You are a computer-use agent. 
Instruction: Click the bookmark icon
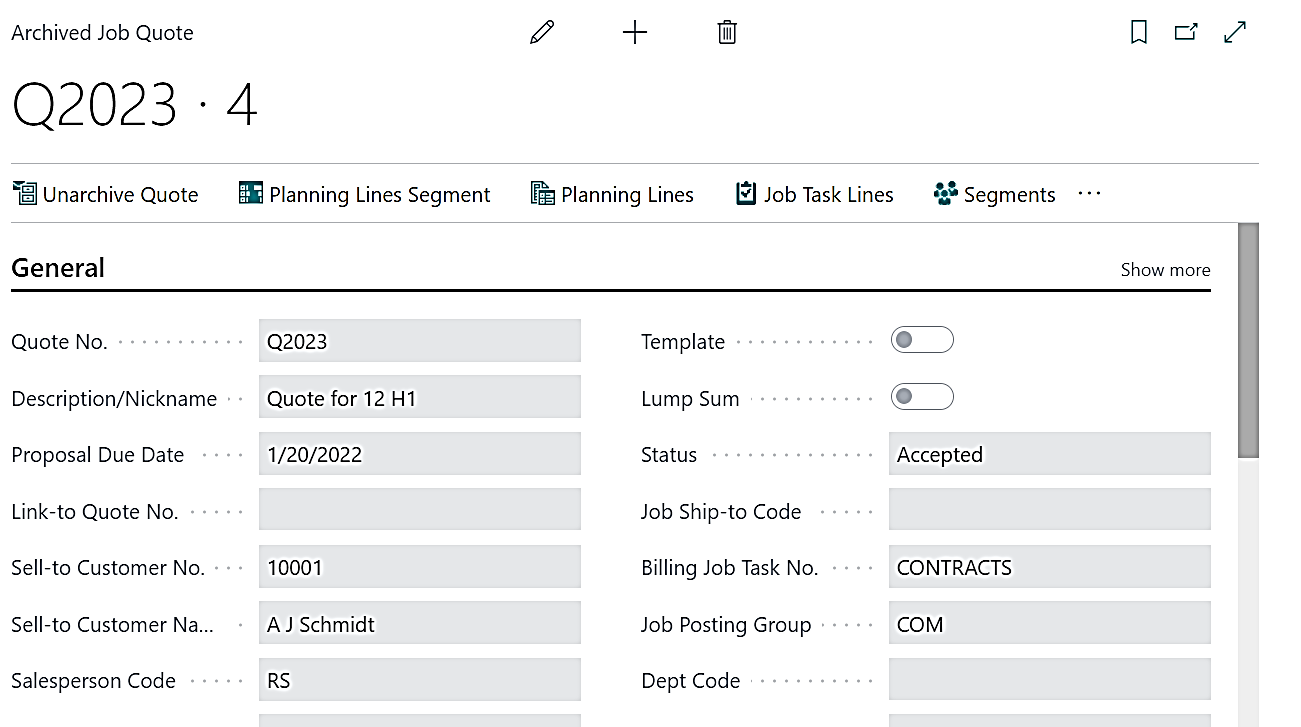click(x=1138, y=33)
